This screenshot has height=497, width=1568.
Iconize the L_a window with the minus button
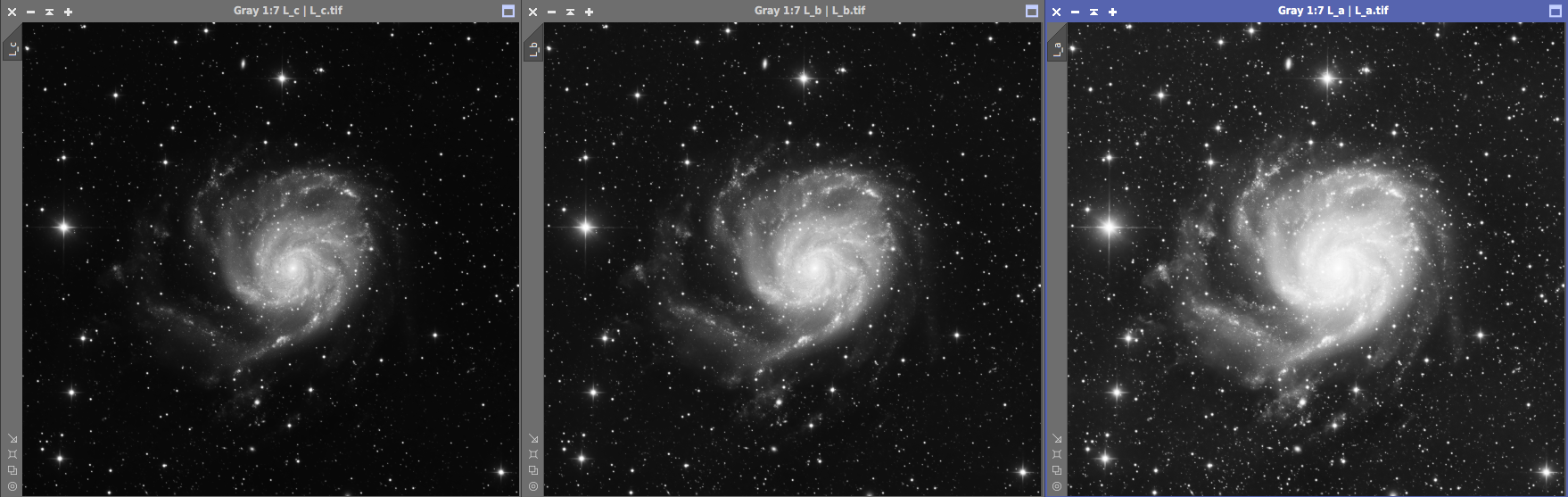(x=1075, y=12)
